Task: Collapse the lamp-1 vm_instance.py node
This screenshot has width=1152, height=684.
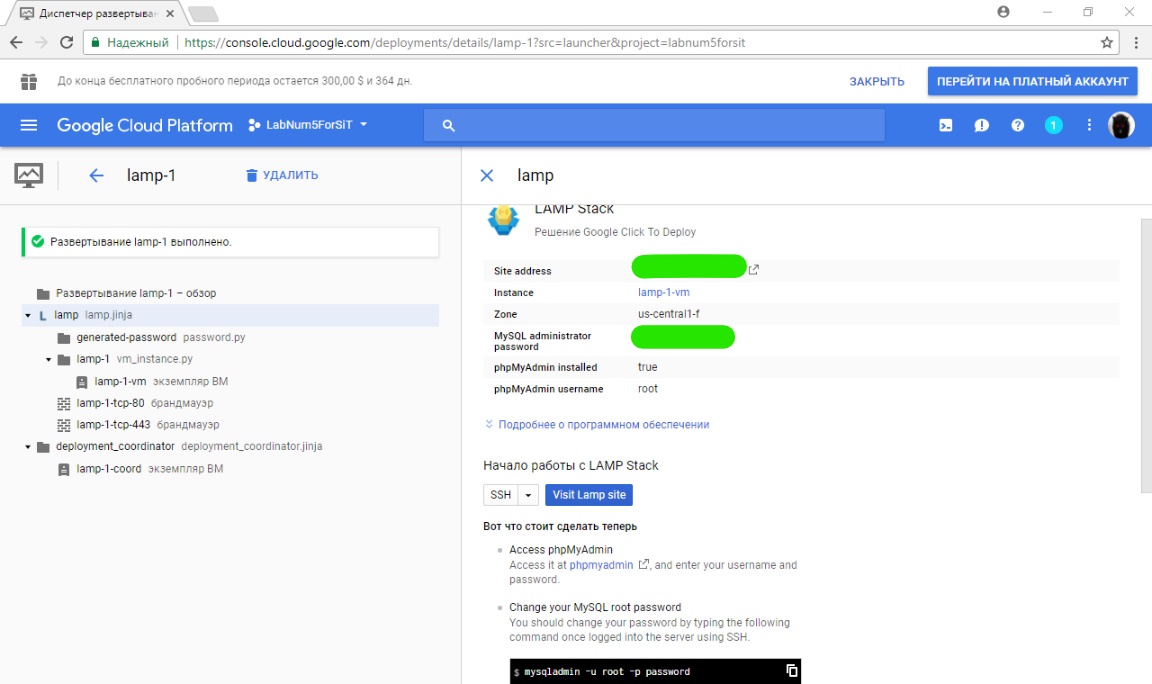Action: tap(48, 360)
